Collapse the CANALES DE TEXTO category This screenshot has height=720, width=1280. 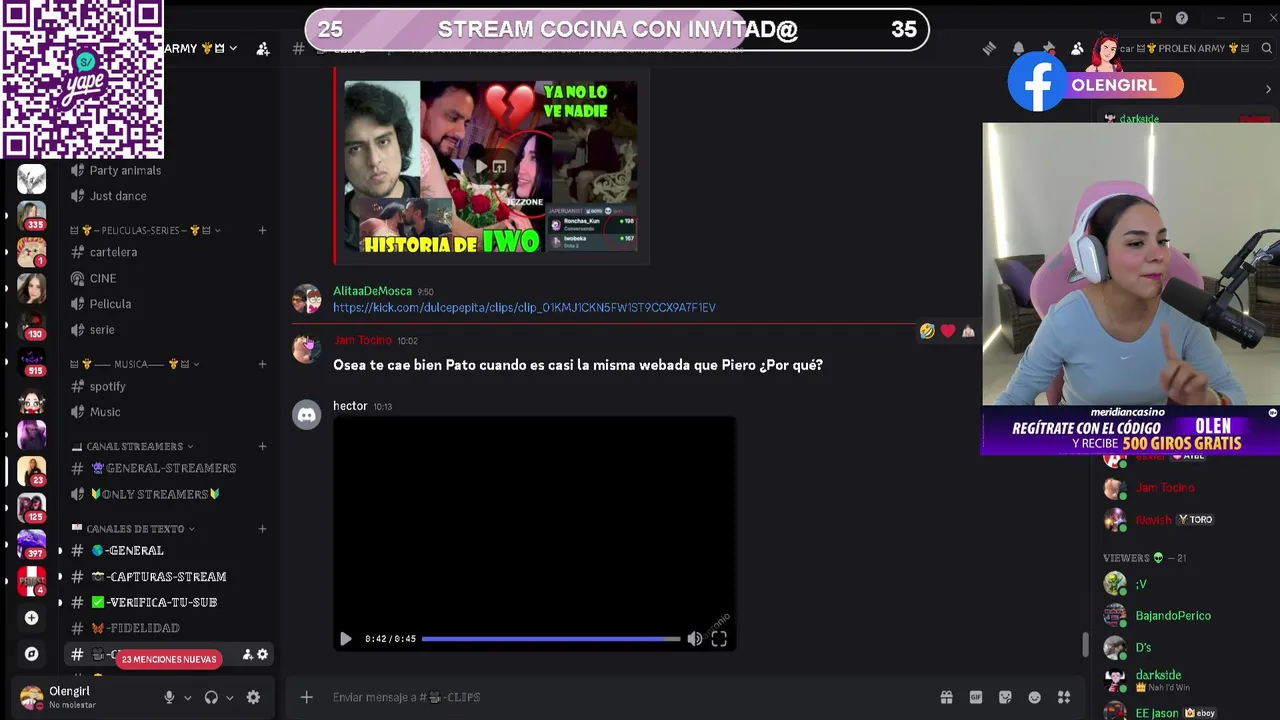(x=133, y=528)
